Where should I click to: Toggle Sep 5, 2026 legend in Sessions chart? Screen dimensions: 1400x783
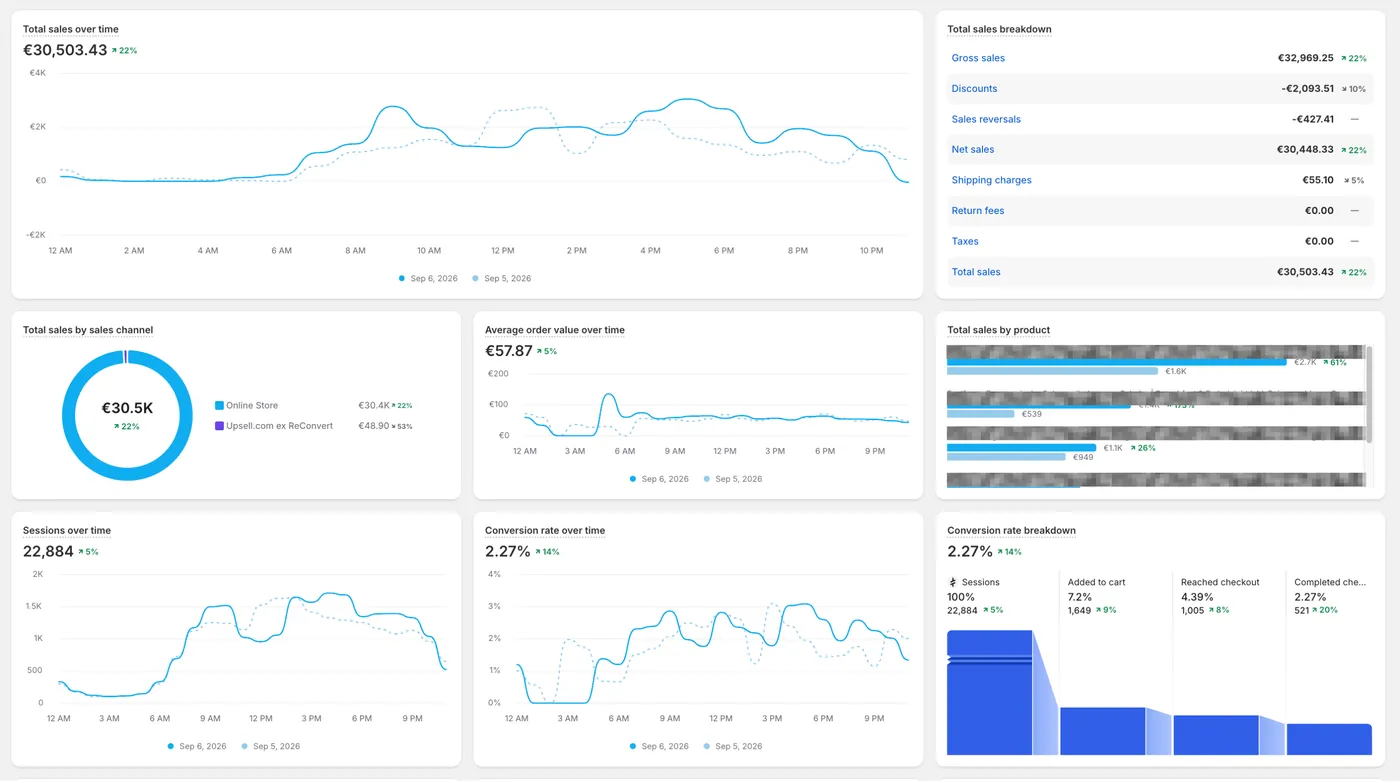[x=271, y=746]
